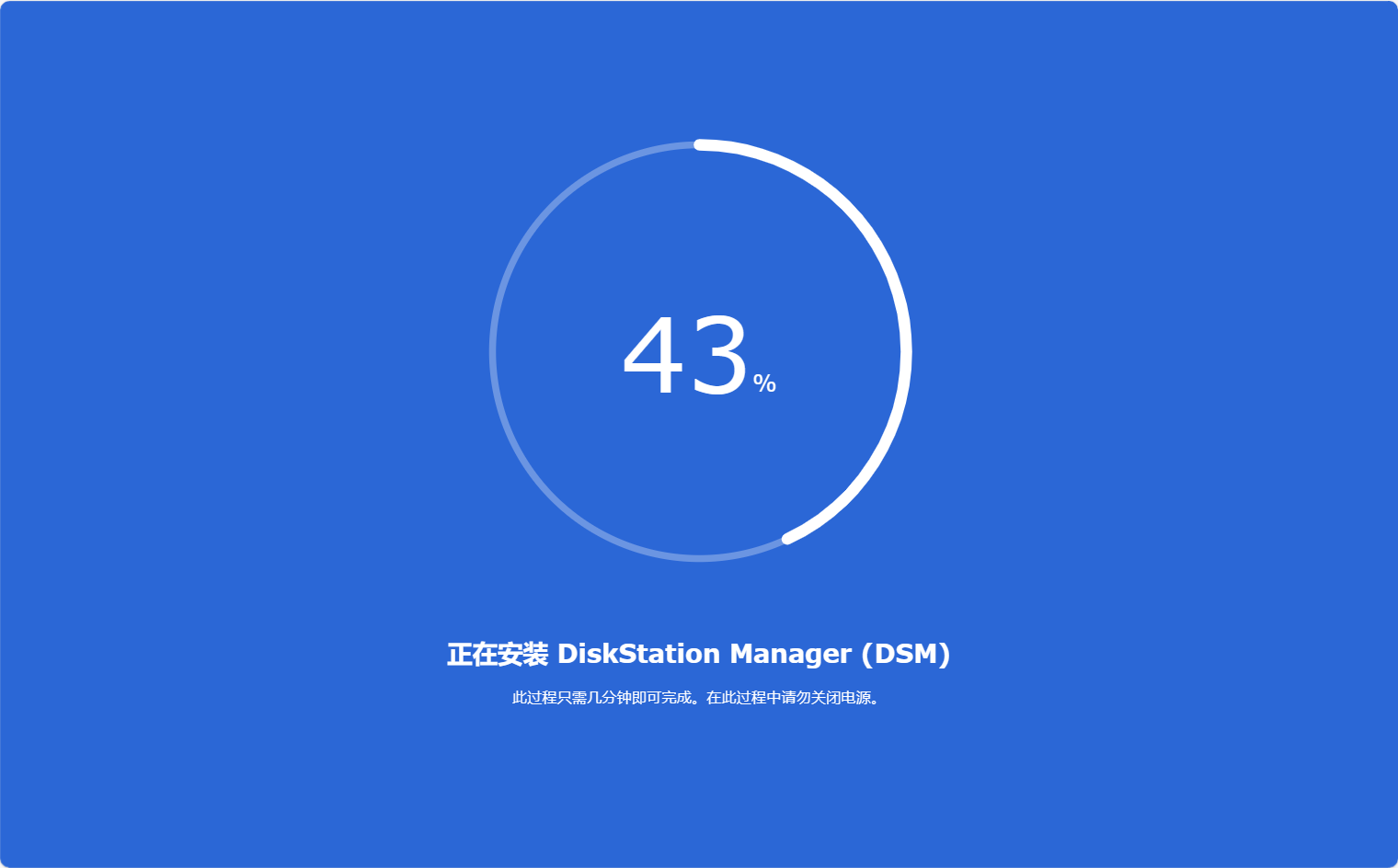Click the word 几分钟 in the subtitle

609,698
